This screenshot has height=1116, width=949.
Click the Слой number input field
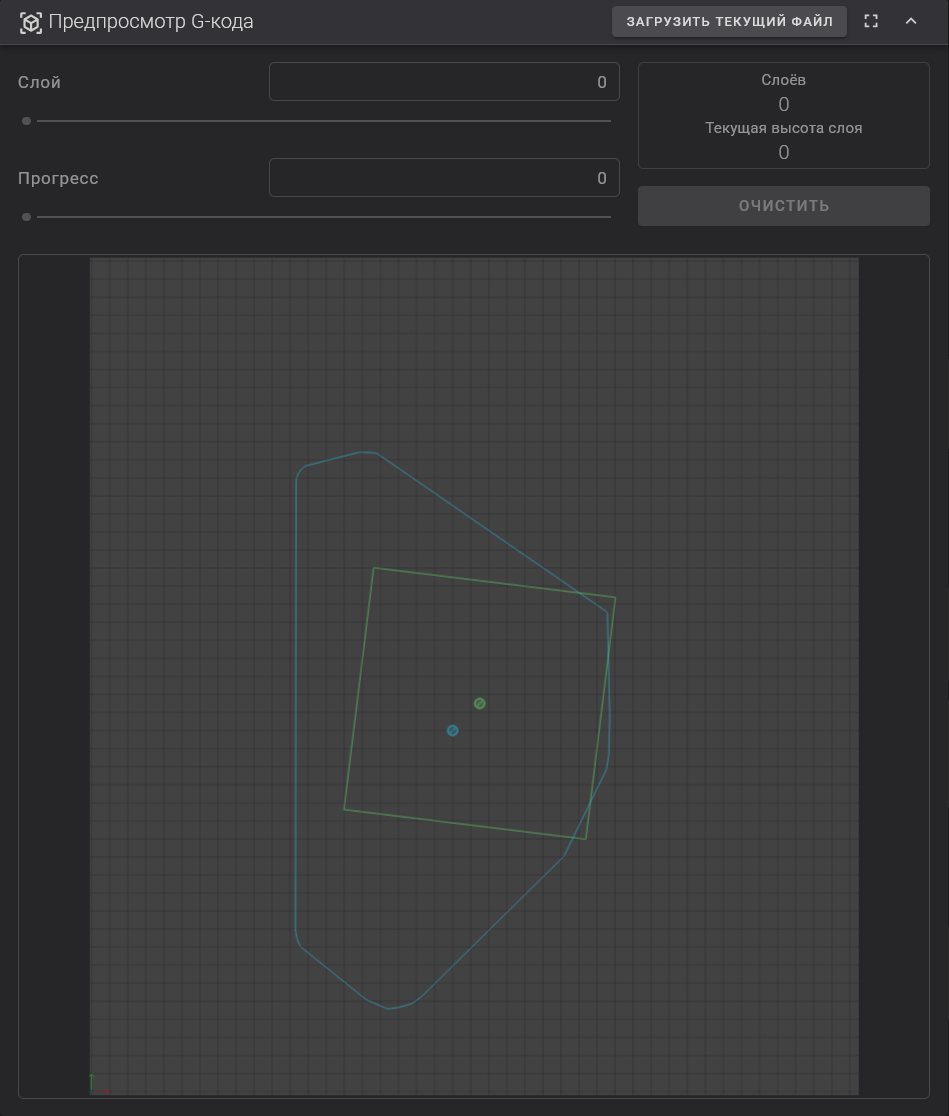click(x=444, y=82)
